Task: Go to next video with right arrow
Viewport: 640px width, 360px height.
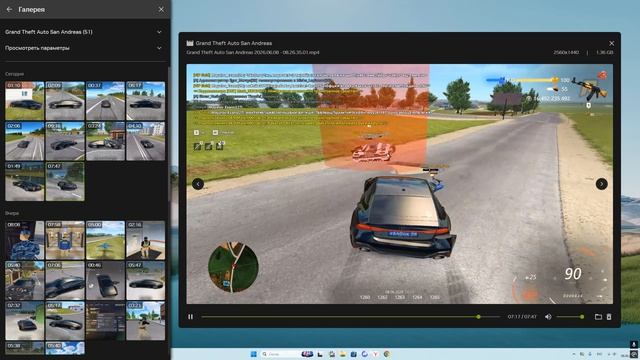Action: (602, 184)
